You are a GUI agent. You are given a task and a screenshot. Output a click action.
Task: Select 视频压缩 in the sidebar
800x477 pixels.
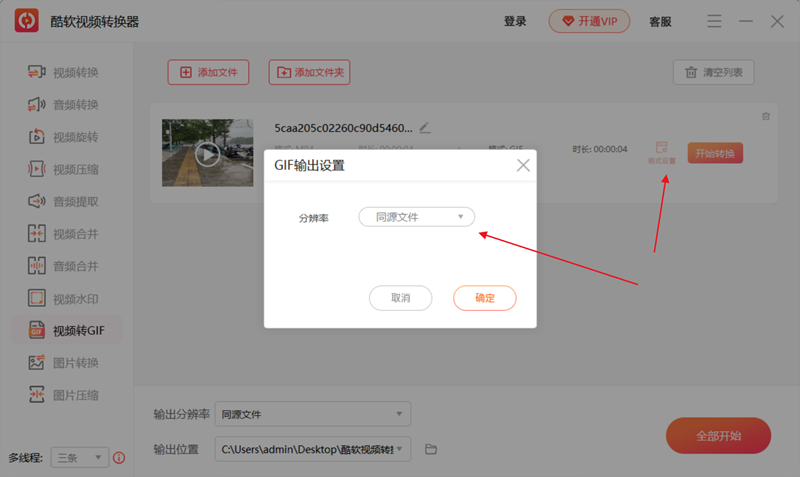click(63, 169)
